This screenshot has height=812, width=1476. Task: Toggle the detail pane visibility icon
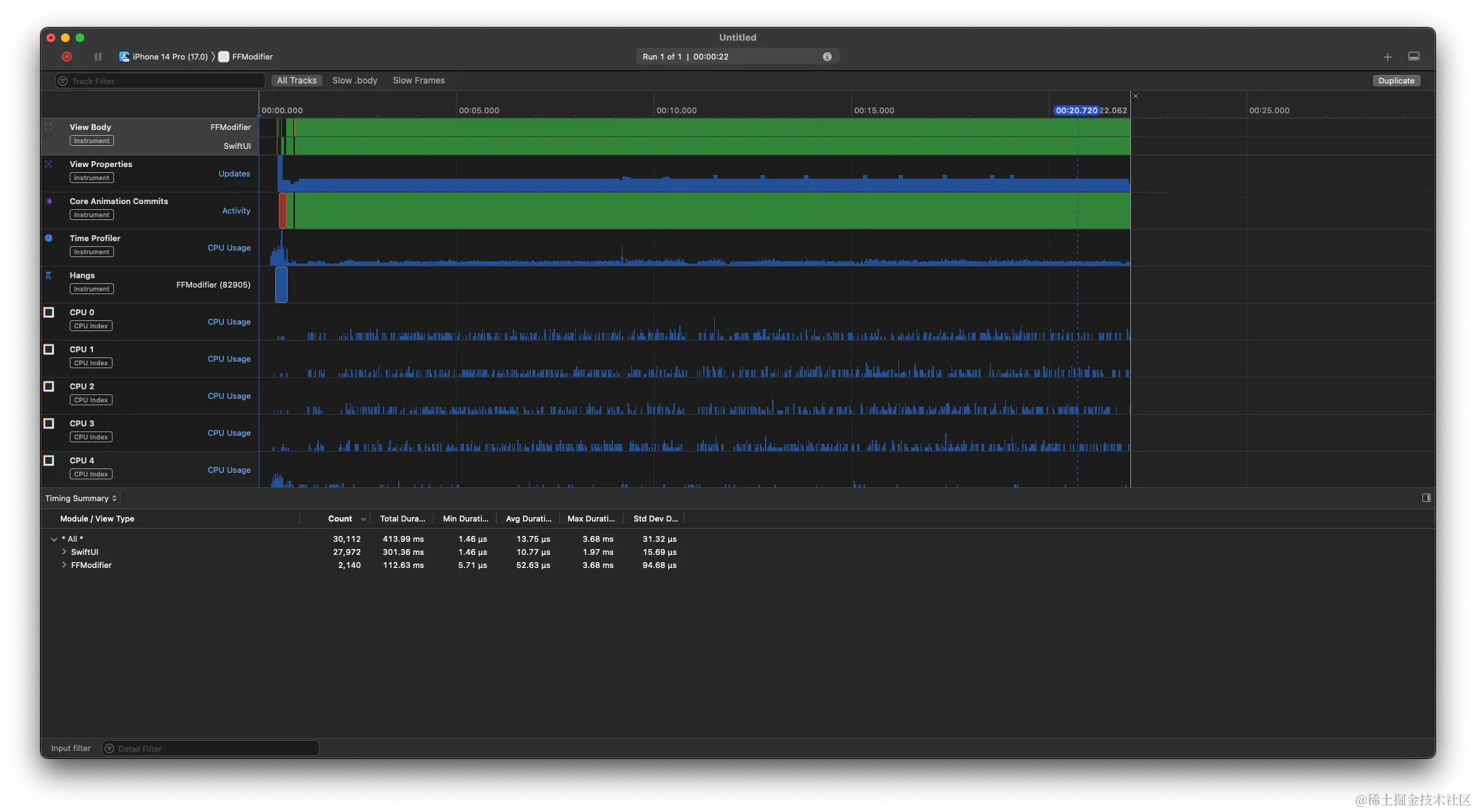pos(1414,57)
